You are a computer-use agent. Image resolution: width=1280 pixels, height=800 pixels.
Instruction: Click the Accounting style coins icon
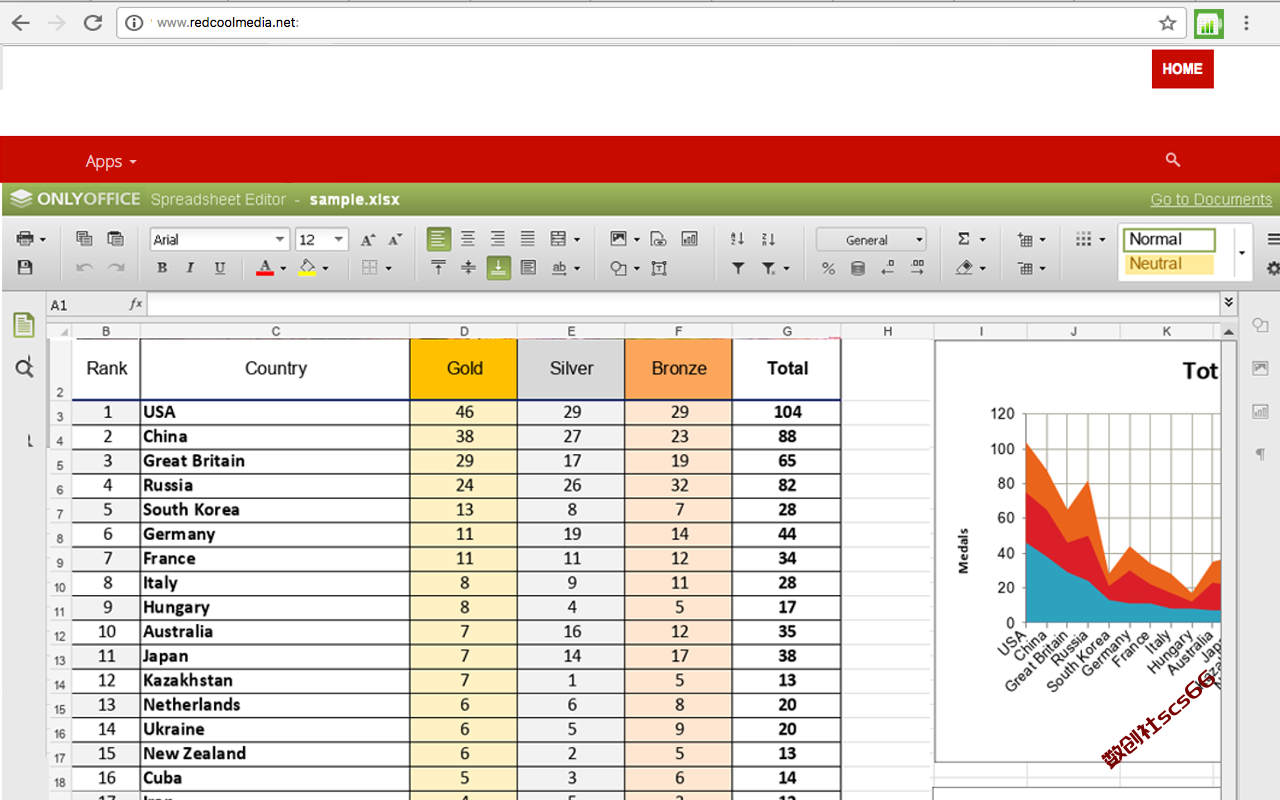pos(857,268)
